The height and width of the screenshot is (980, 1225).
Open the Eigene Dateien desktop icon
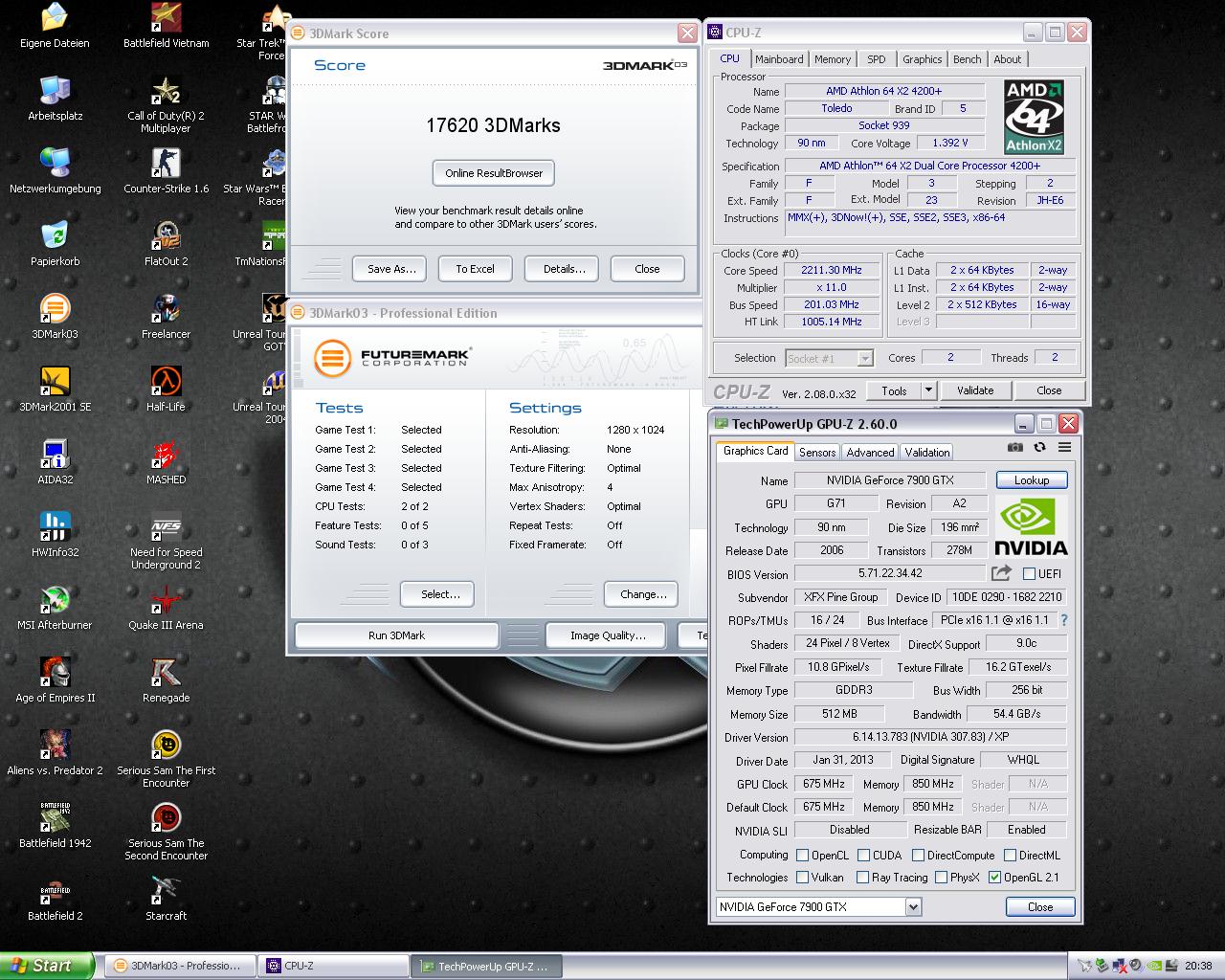coord(56,27)
